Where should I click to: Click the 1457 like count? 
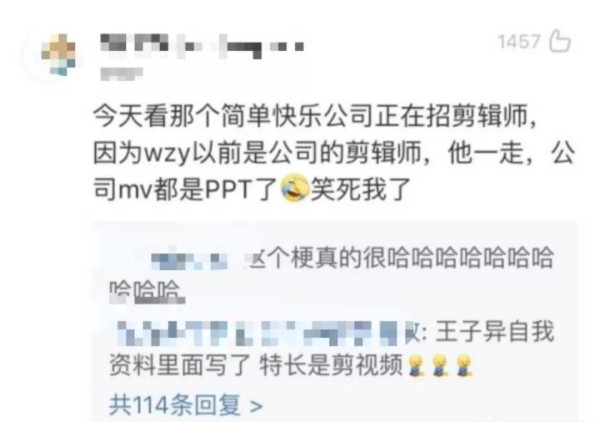(519, 41)
